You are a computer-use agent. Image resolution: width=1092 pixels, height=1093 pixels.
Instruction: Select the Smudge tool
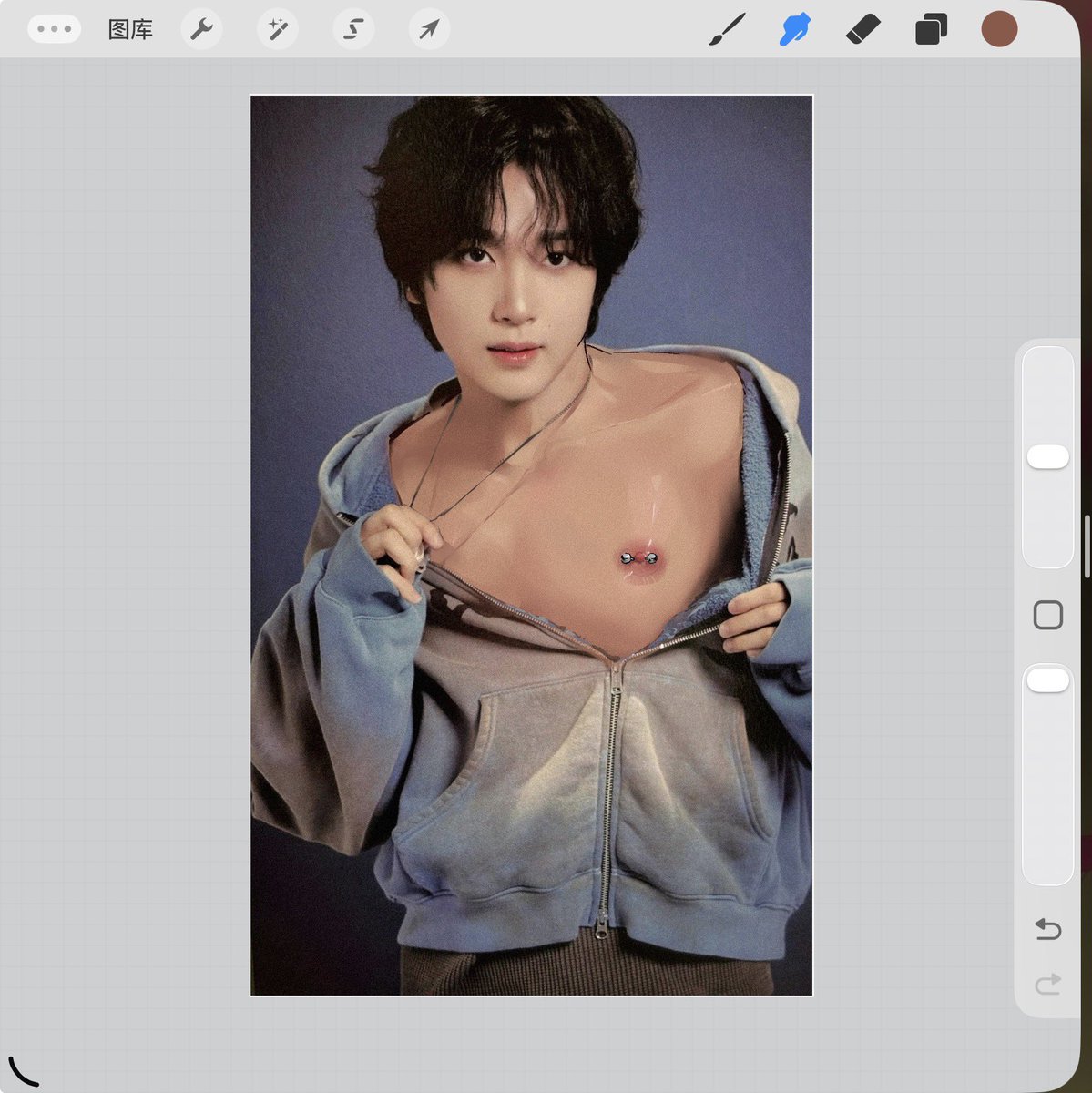click(x=795, y=29)
